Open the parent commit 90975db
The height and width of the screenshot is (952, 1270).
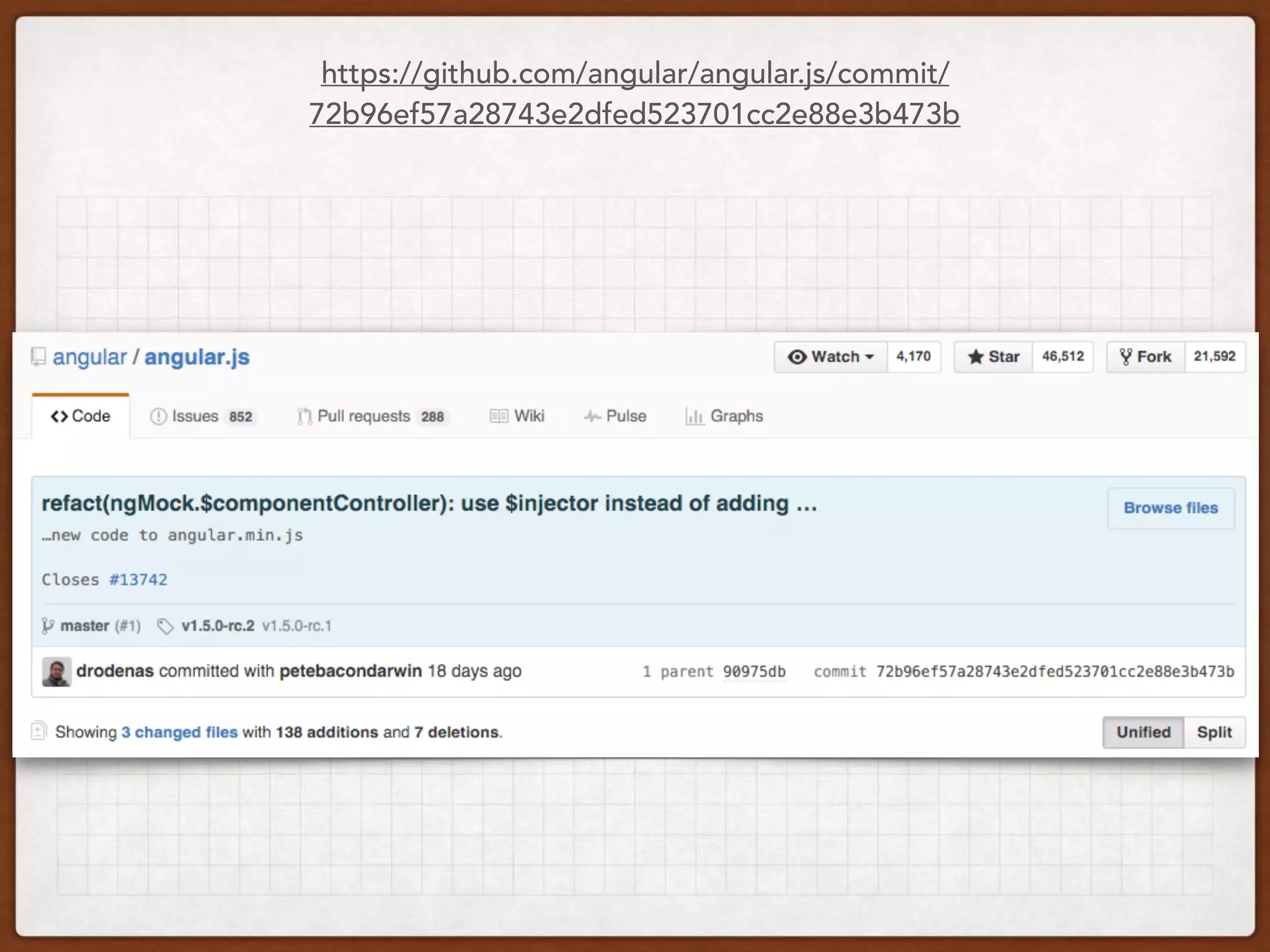[754, 672]
